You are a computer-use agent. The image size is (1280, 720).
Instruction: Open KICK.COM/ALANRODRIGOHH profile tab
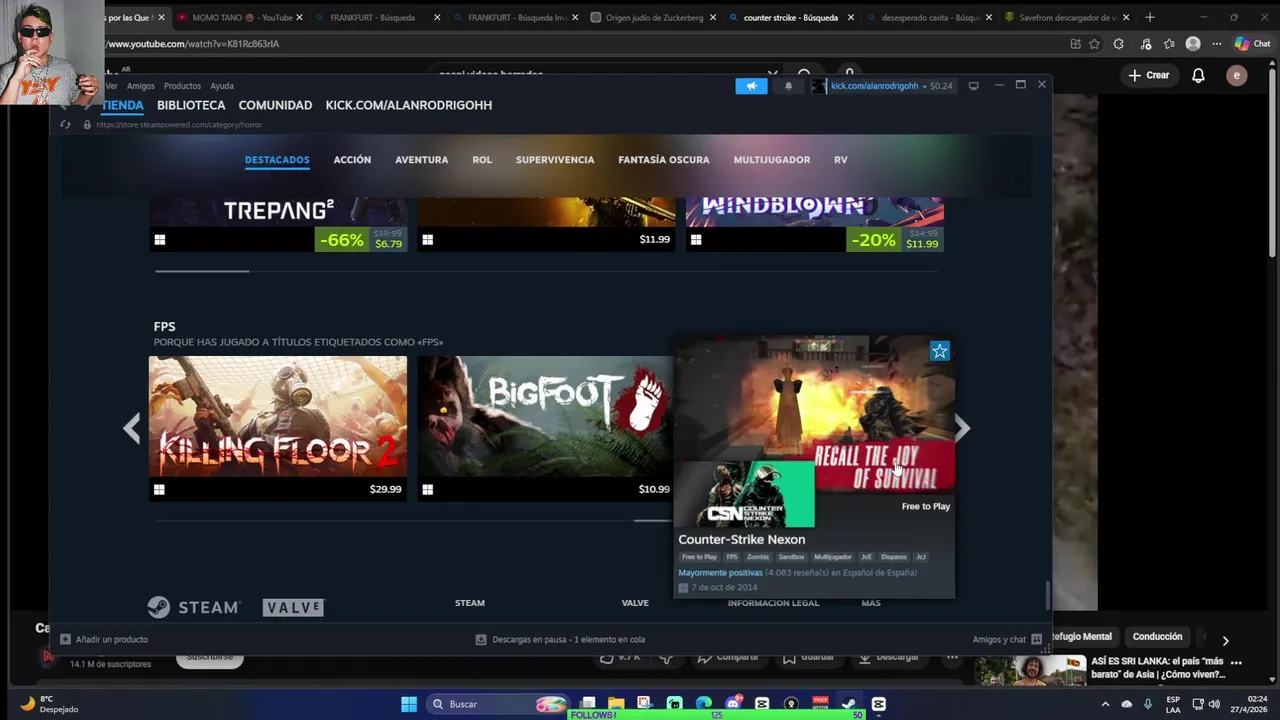[x=408, y=105]
